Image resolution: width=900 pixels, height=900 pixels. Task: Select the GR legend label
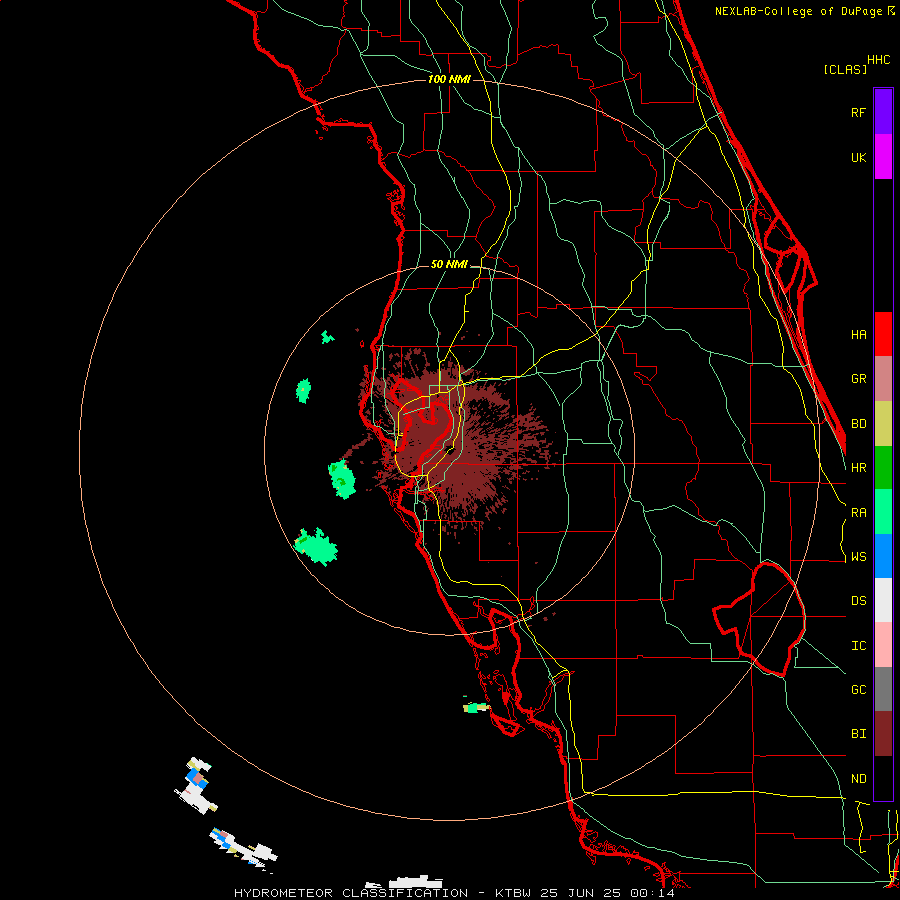pyautogui.click(x=858, y=379)
